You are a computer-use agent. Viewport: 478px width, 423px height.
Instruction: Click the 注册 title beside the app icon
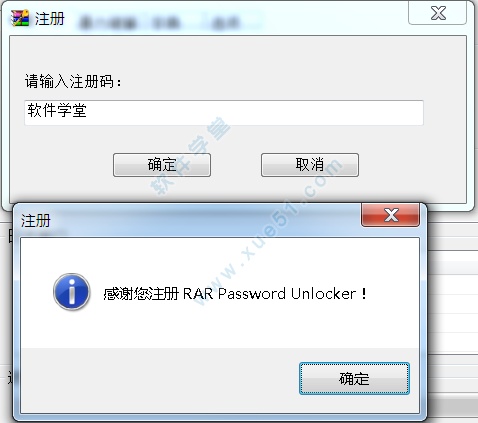[x=50, y=18]
